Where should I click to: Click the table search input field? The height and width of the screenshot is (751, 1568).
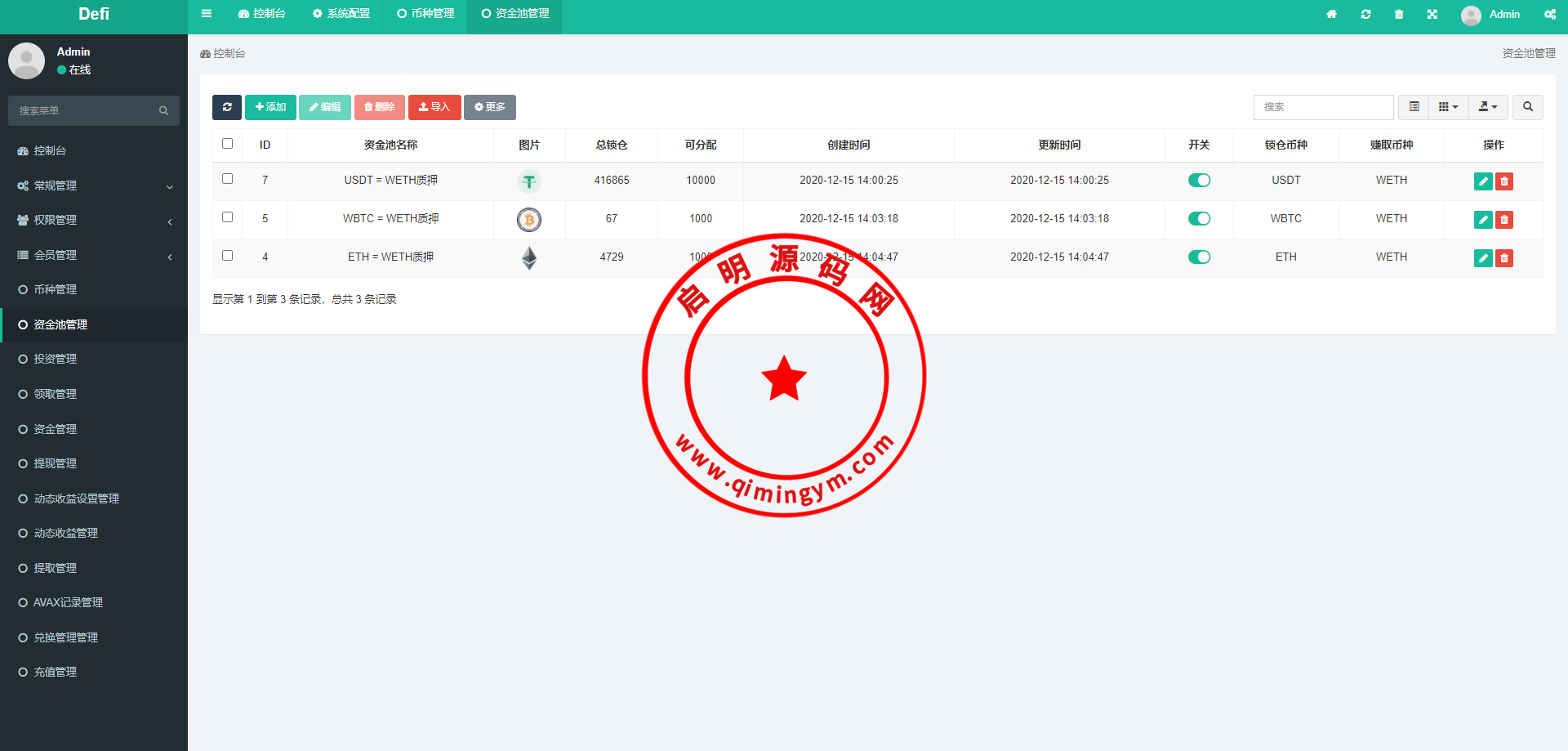click(1323, 107)
